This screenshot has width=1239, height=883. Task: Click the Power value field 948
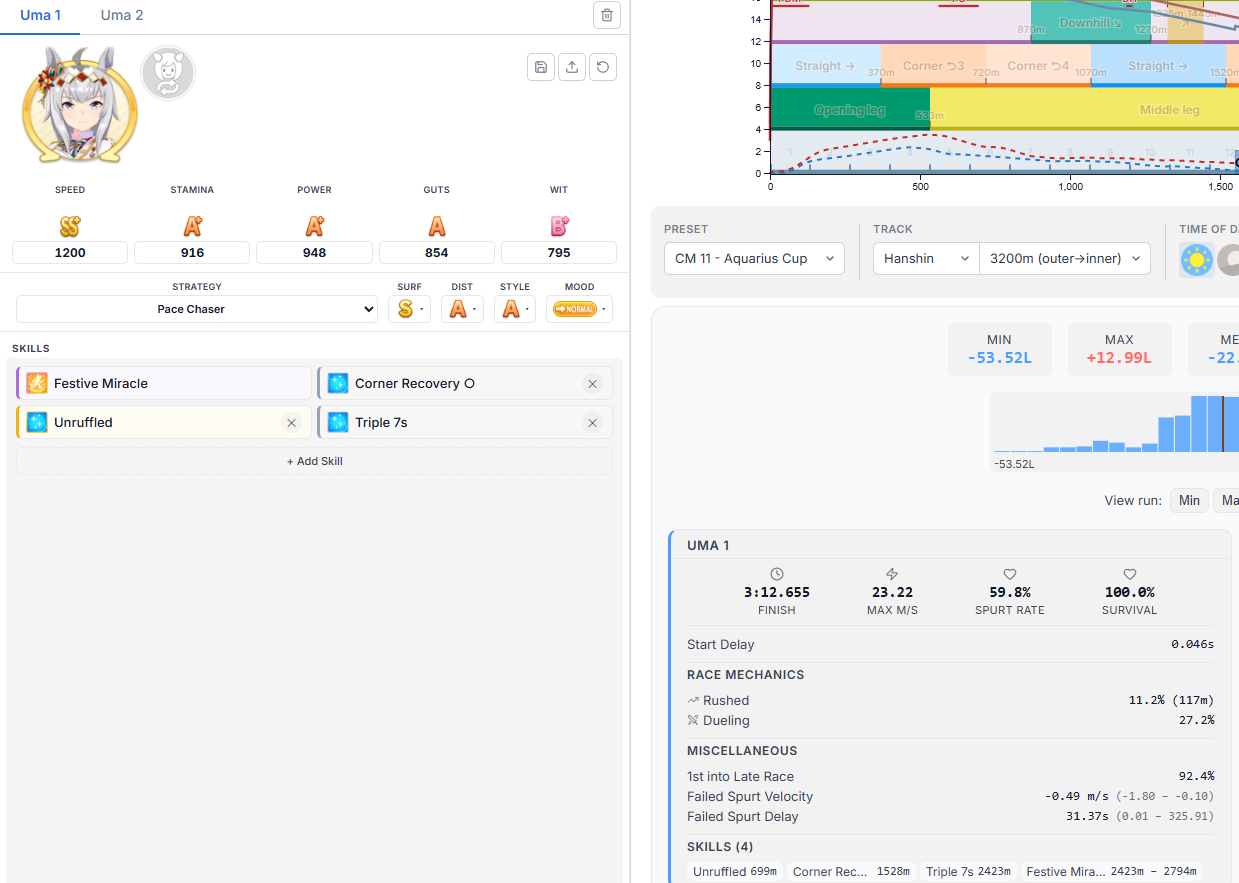314,253
